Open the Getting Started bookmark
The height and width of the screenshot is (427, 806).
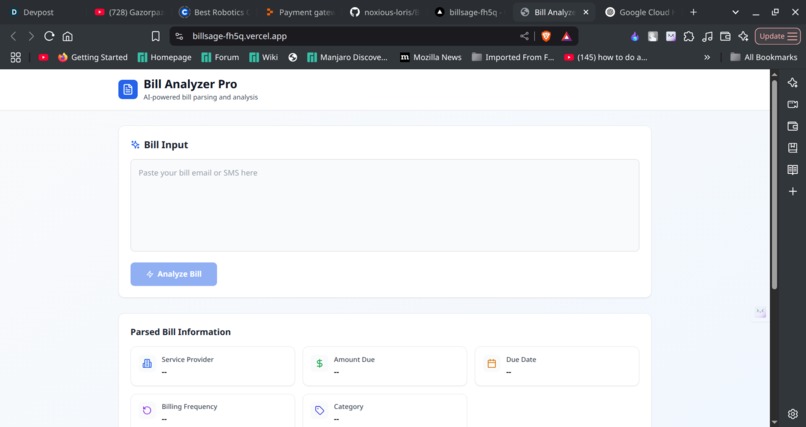coord(93,58)
